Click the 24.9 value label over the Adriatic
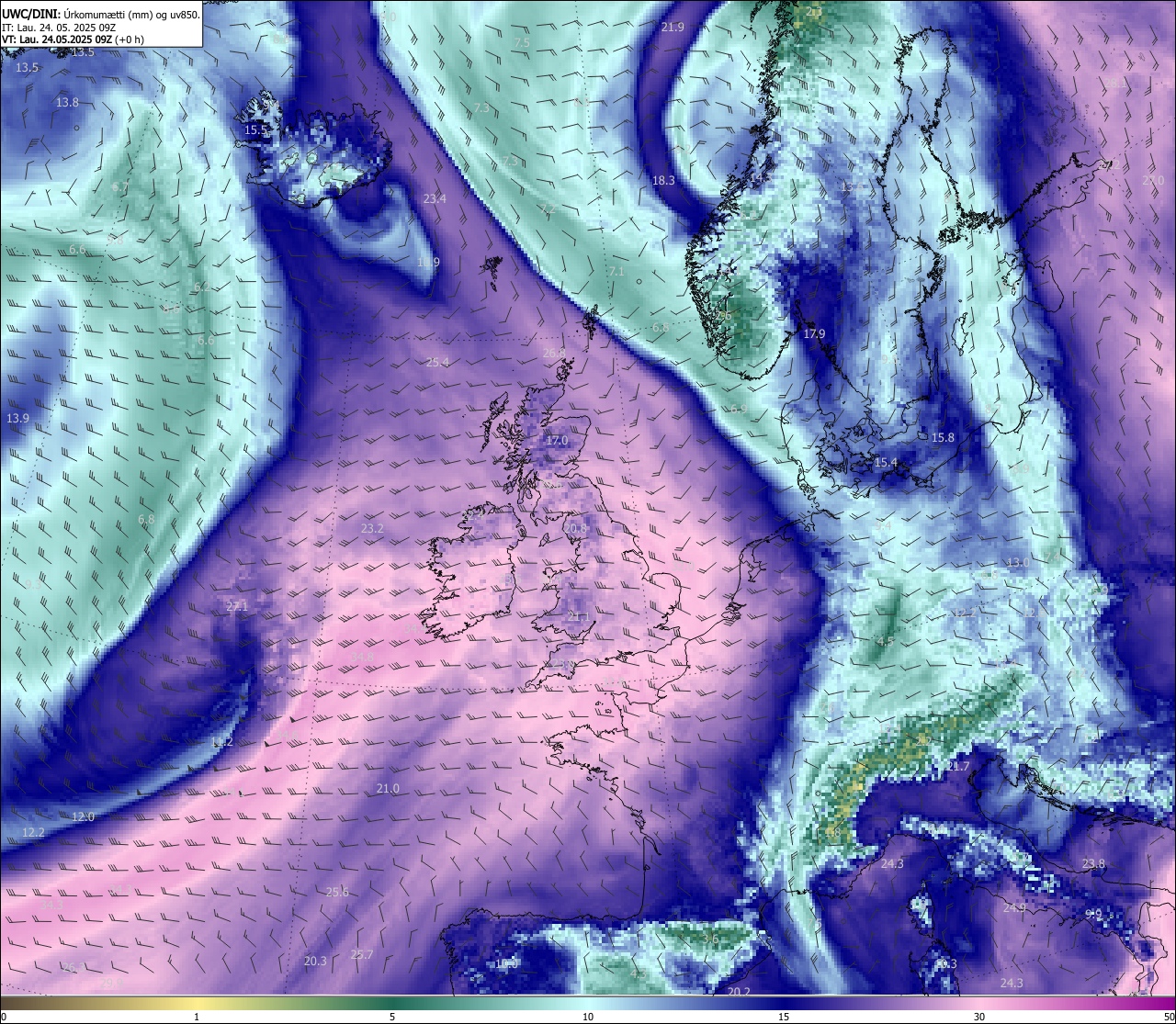The width and height of the screenshot is (1176, 1024). (x=1014, y=907)
